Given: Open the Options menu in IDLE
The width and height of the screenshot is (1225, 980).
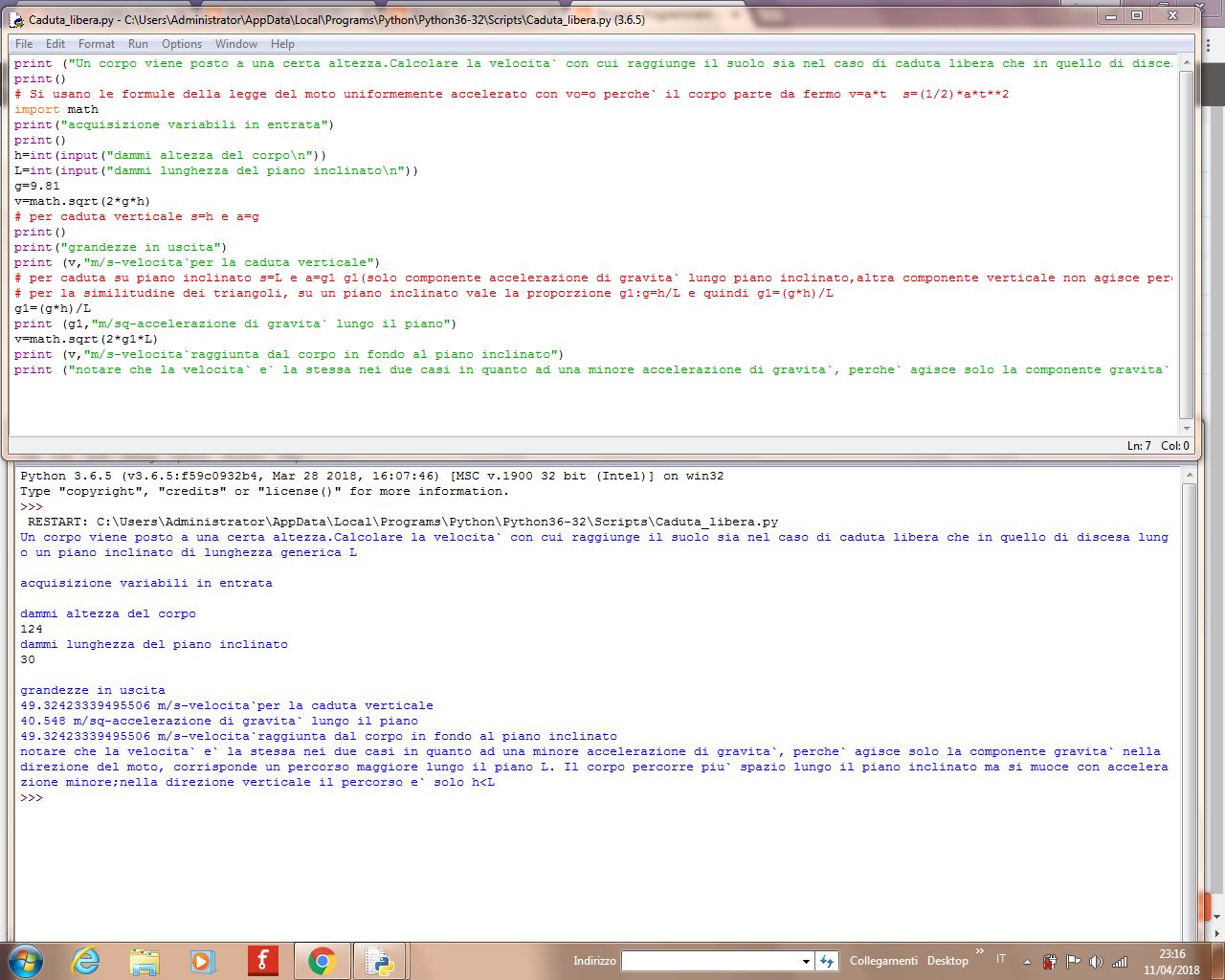Looking at the screenshot, I should (181, 43).
